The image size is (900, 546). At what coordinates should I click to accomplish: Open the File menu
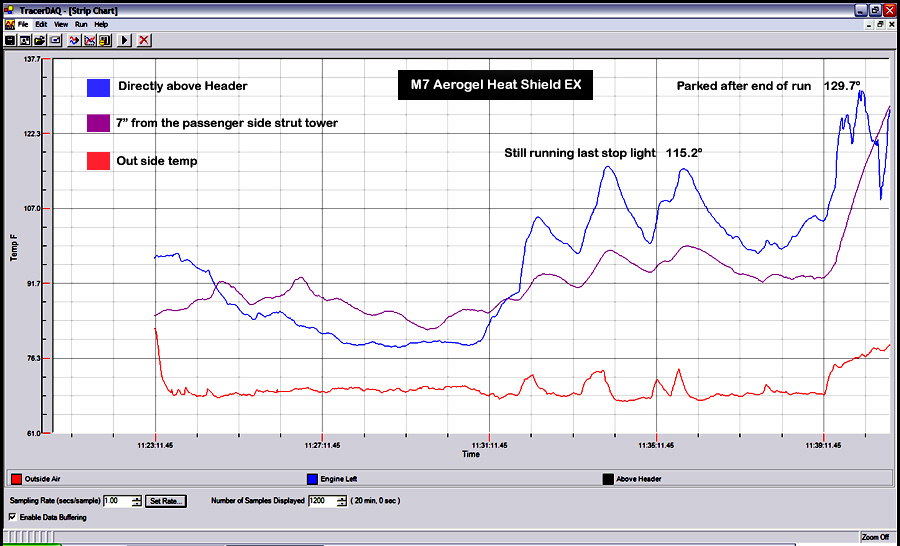point(23,23)
